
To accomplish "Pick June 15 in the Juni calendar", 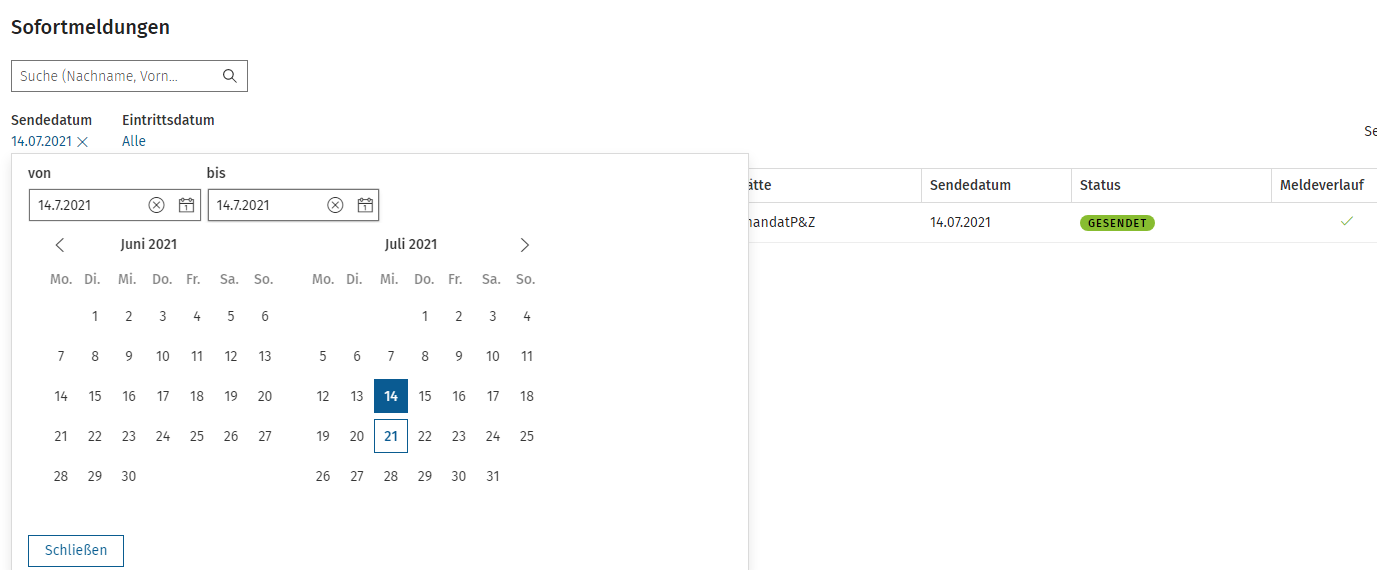I will (95, 396).
